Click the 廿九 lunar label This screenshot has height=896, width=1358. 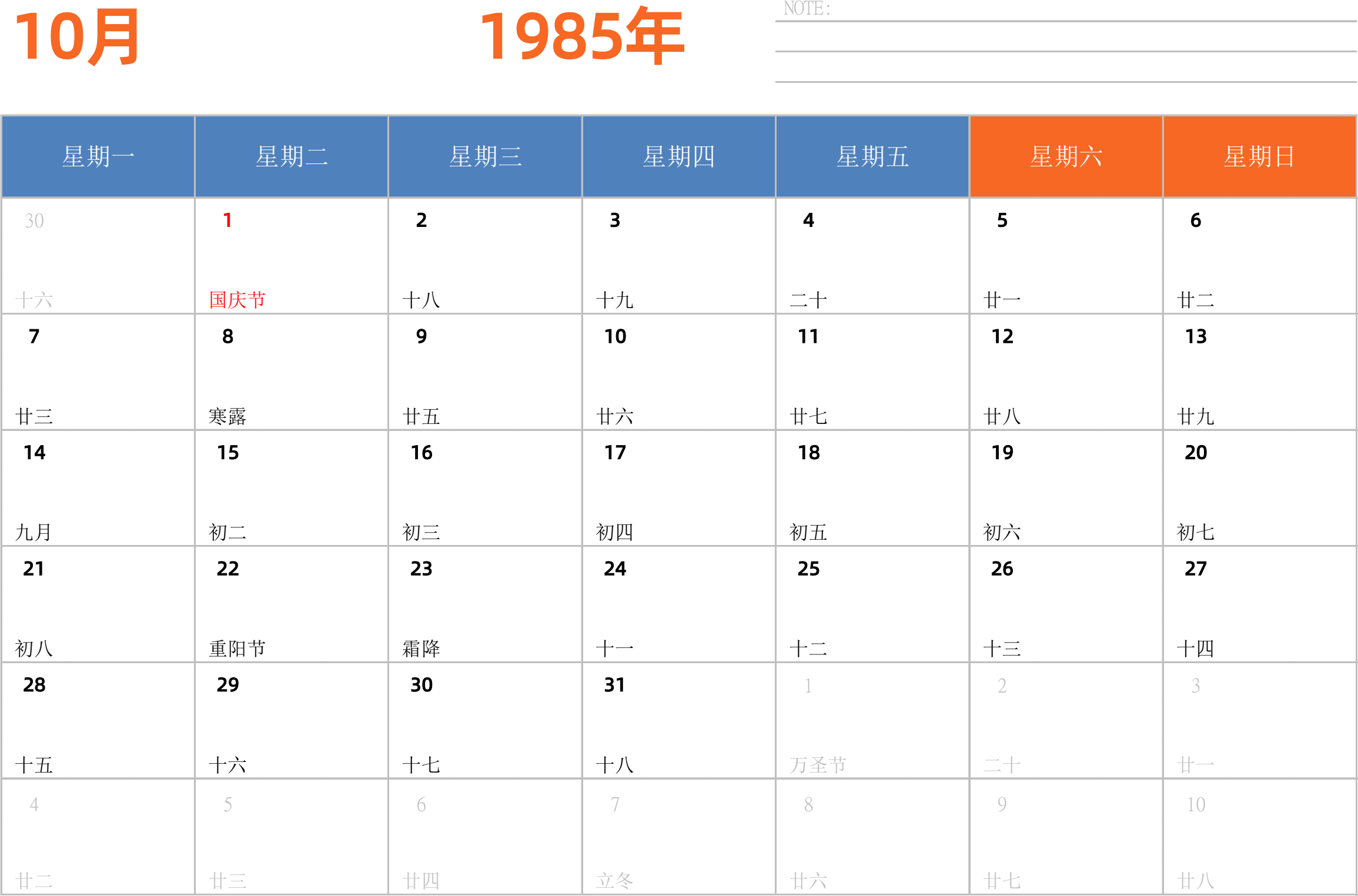point(1196,416)
